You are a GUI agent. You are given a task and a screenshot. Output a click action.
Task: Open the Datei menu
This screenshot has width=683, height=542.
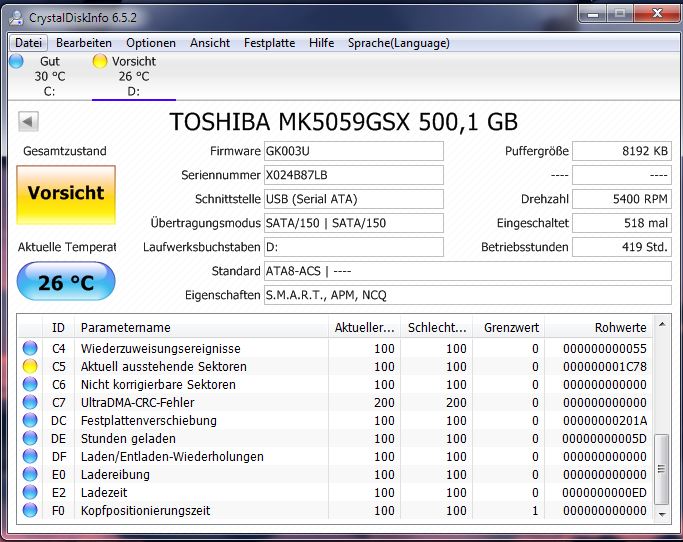pyautogui.click(x=28, y=43)
